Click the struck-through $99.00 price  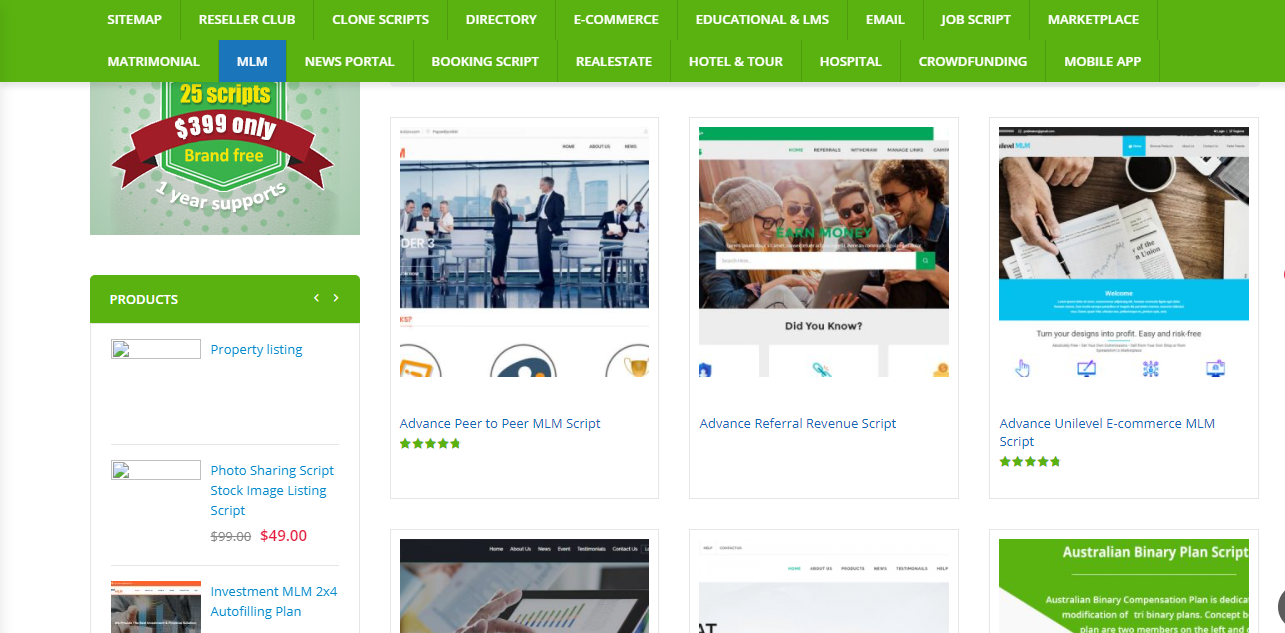pos(231,536)
